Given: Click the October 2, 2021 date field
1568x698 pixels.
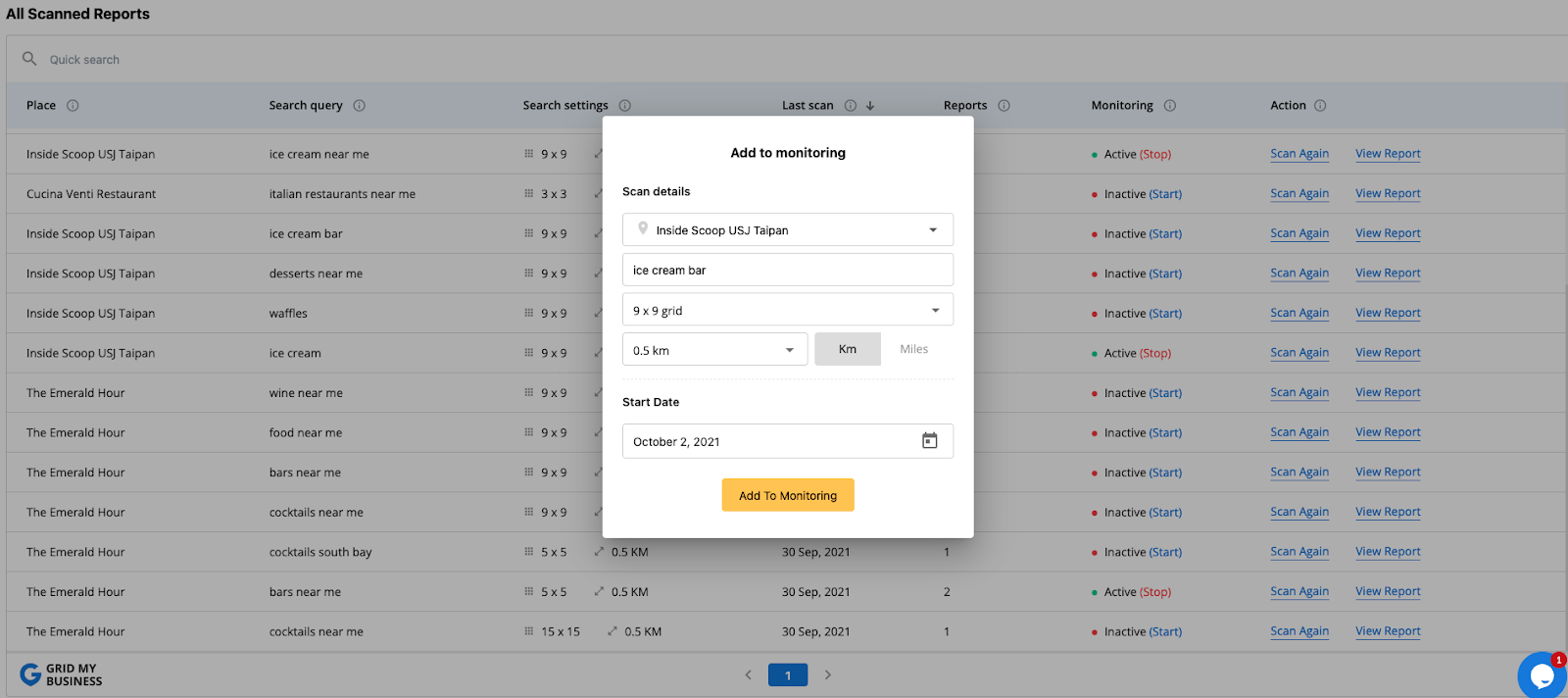Looking at the screenshot, I should pyautogui.click(x=788, y=441).
